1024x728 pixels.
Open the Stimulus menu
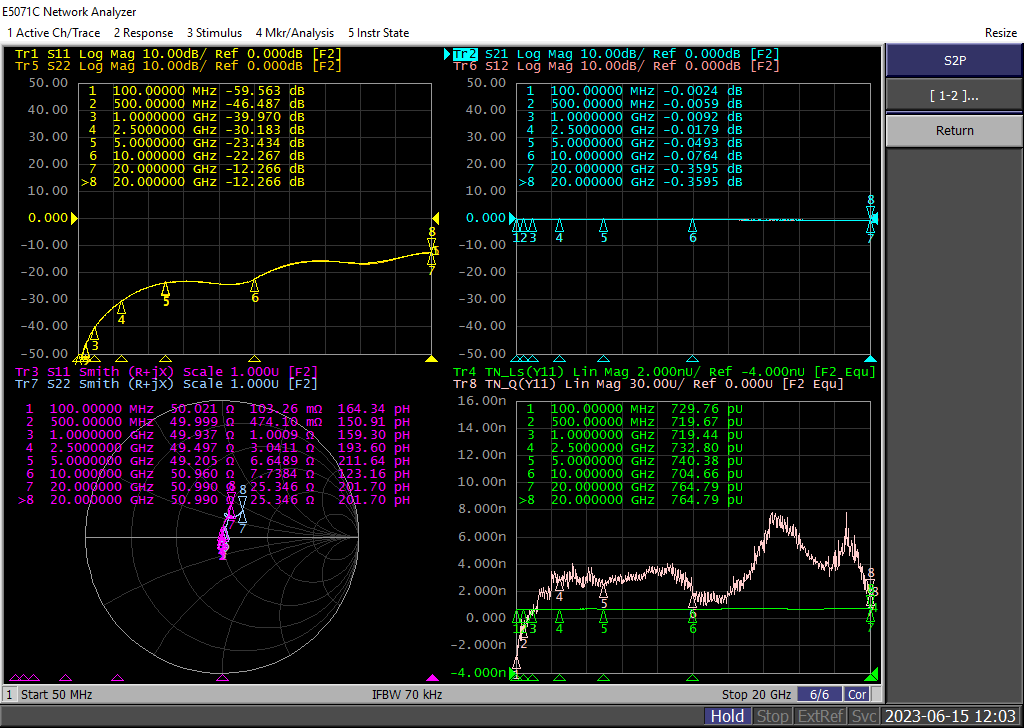coord(214,33)
